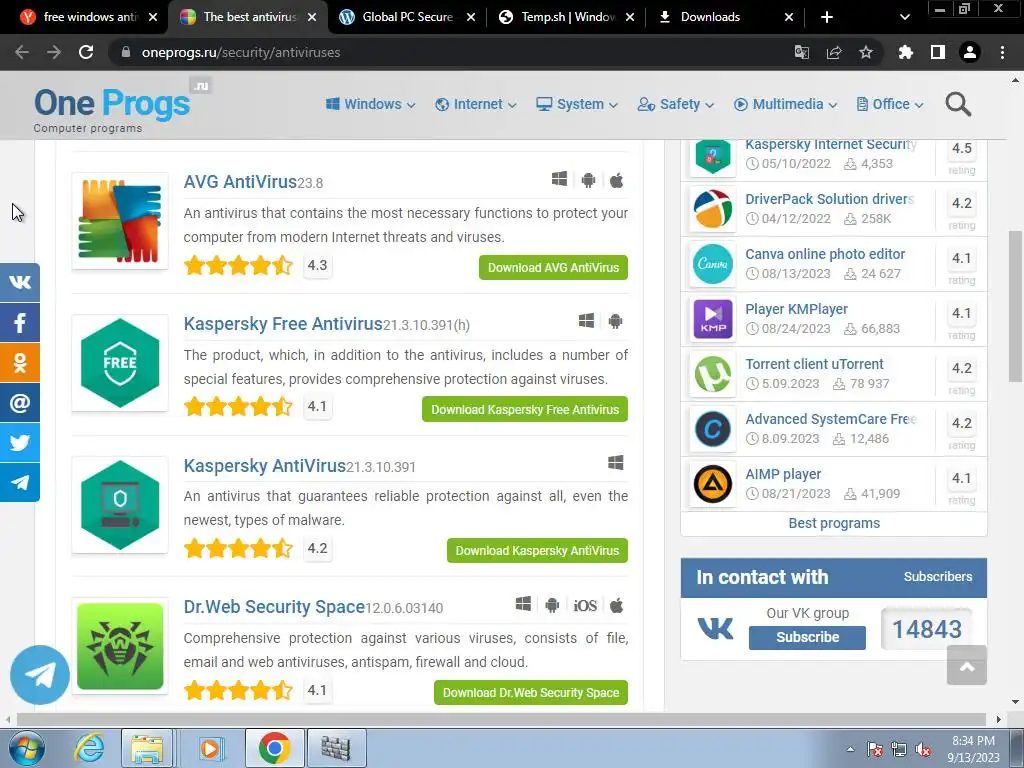Share page via VK sidebar icon

[x=20, y=282]
